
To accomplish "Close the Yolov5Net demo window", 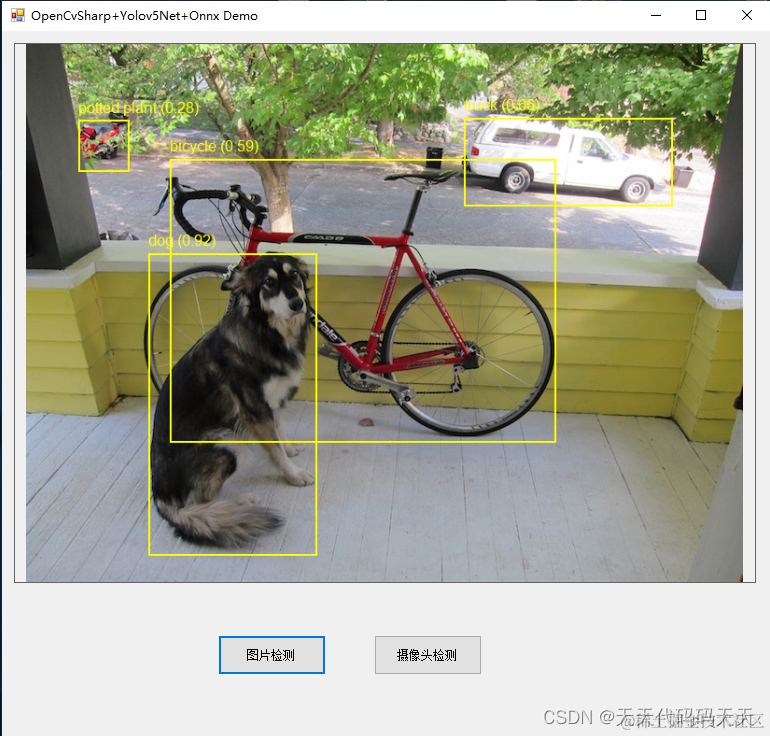I will tap(746, 15).
